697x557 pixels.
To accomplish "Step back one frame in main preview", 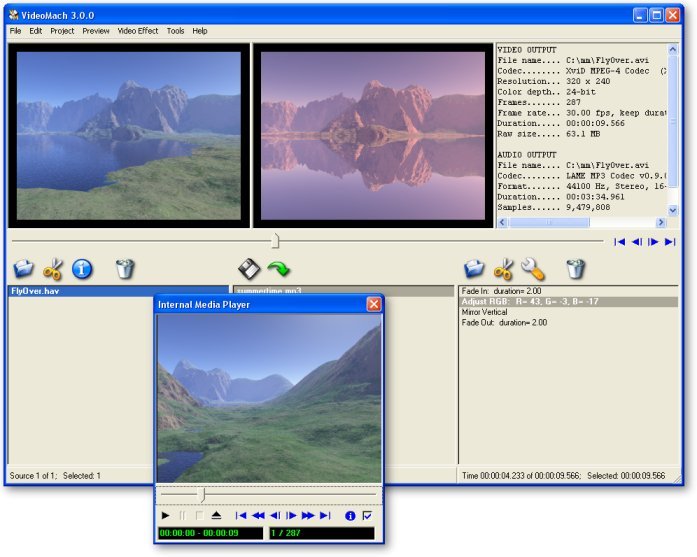I will pos(637,241).
